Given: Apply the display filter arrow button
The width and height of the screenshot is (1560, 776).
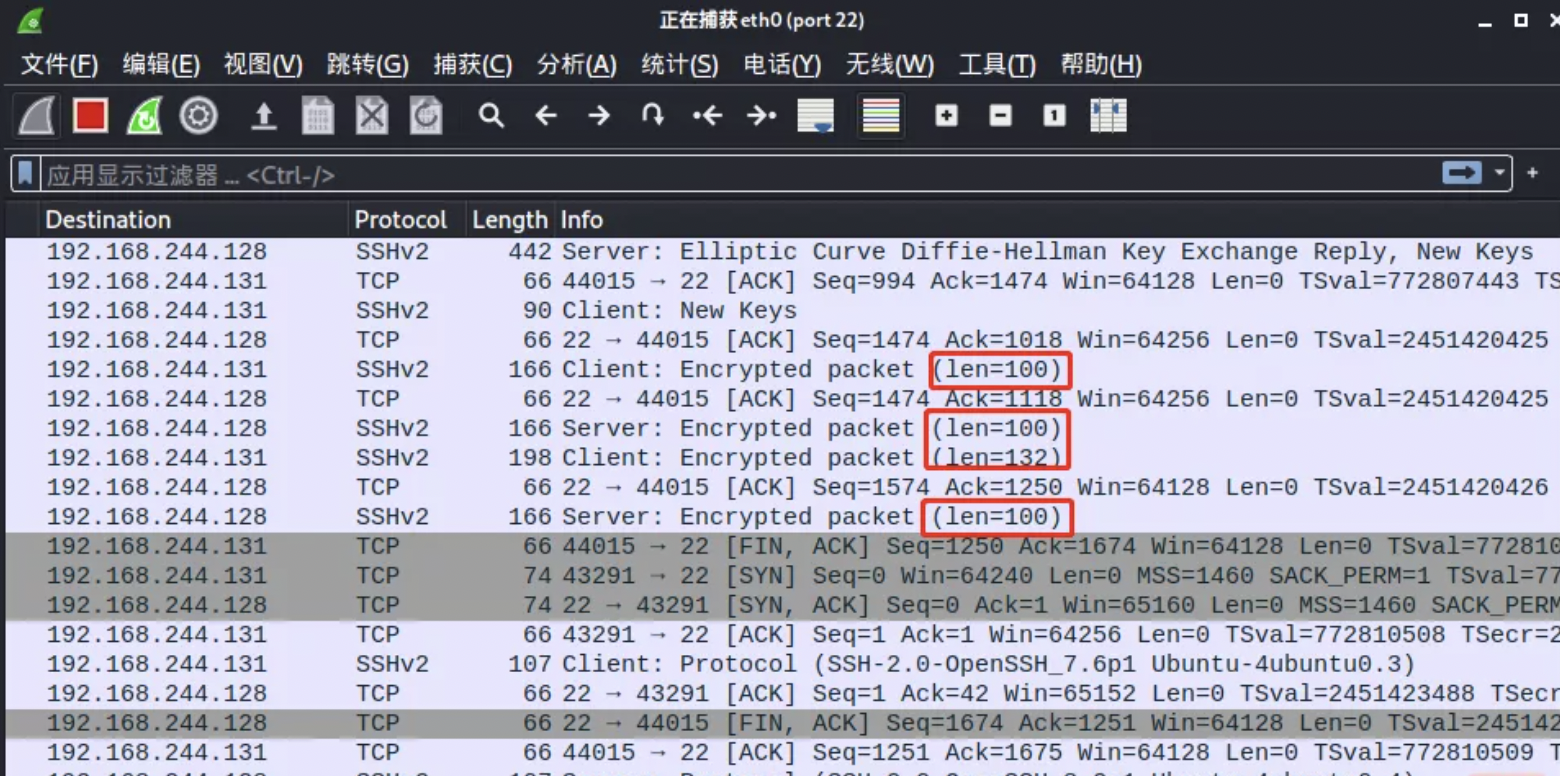Looking at the screenshot, I should point(1462,173).
